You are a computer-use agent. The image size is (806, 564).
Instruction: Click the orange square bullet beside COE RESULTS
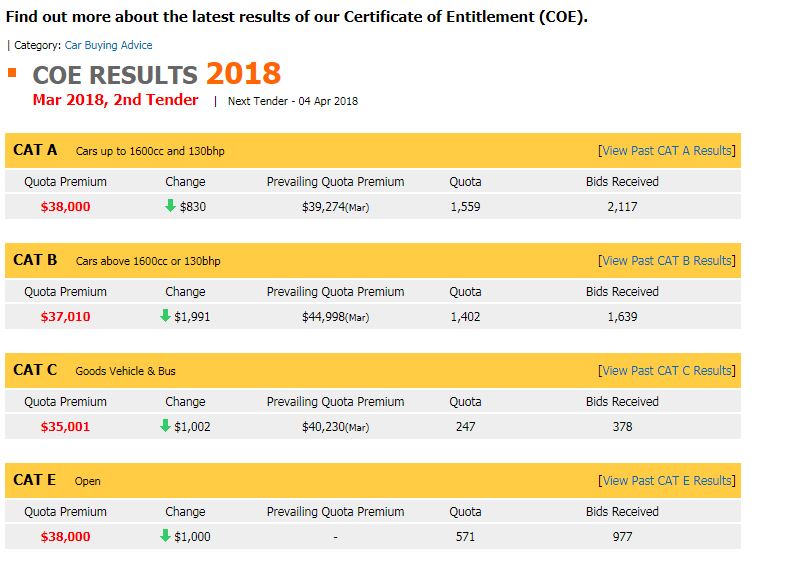[x=13, y=72]
